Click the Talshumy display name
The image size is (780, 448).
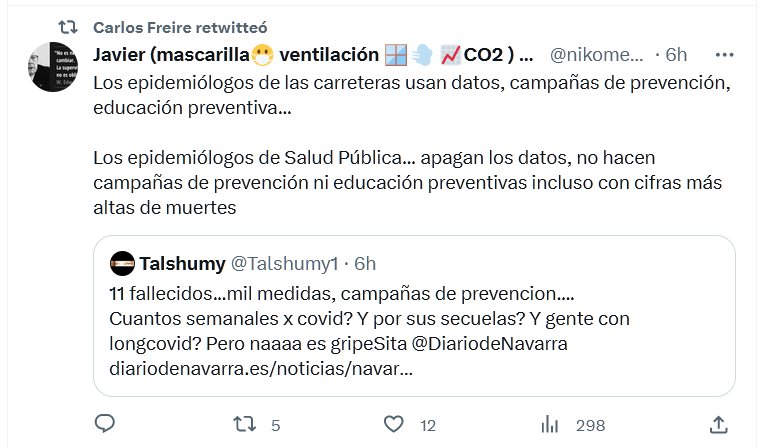183,263
